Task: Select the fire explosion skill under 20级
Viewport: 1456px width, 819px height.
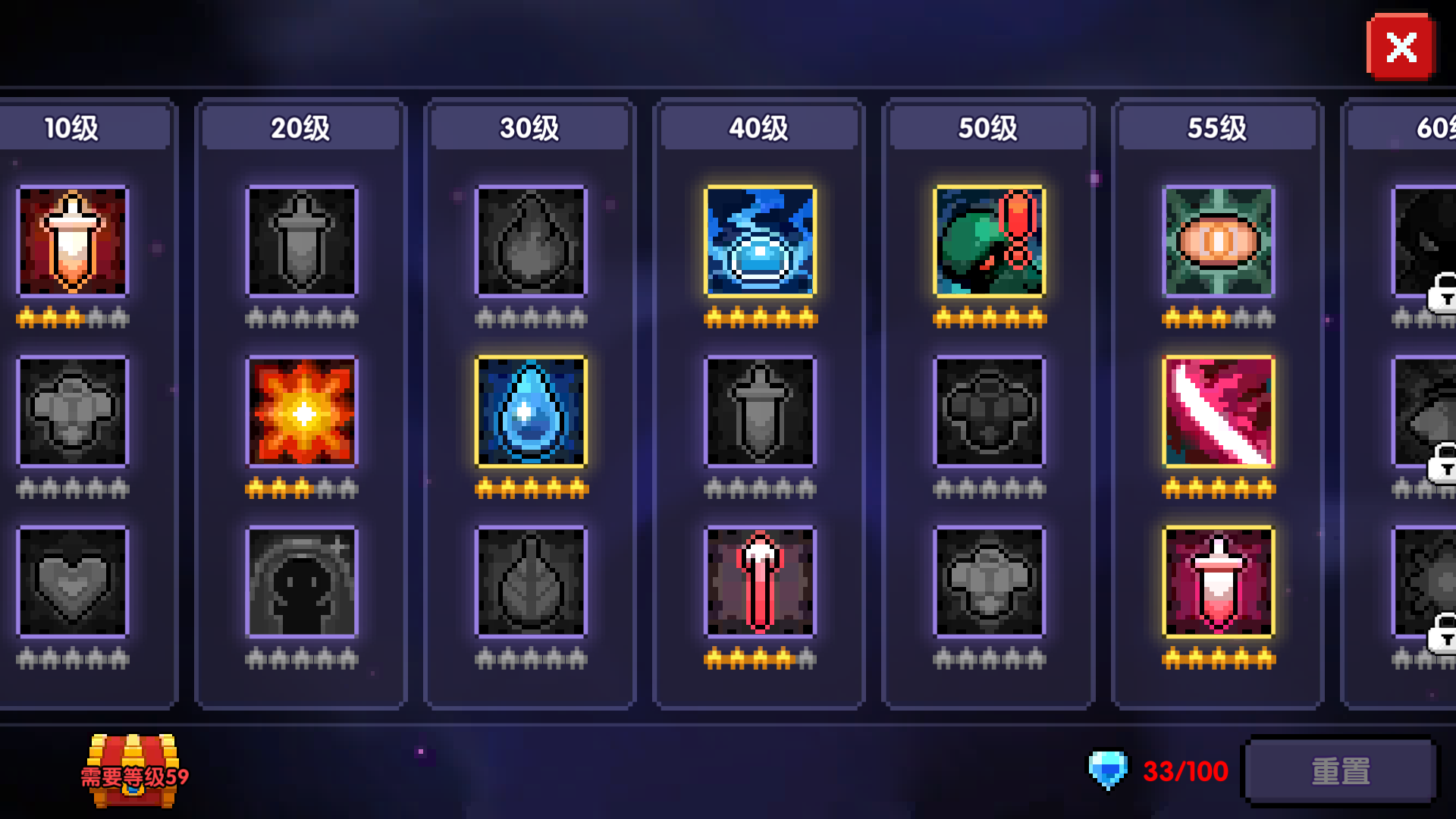Action: tap(302, 411)
